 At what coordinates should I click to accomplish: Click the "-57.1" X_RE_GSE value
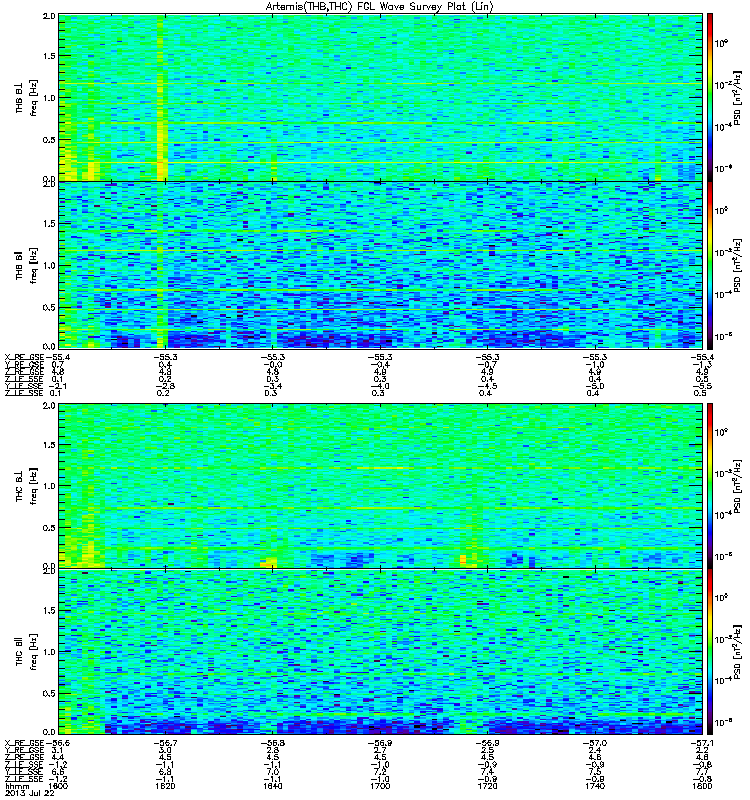coord(702,743)
